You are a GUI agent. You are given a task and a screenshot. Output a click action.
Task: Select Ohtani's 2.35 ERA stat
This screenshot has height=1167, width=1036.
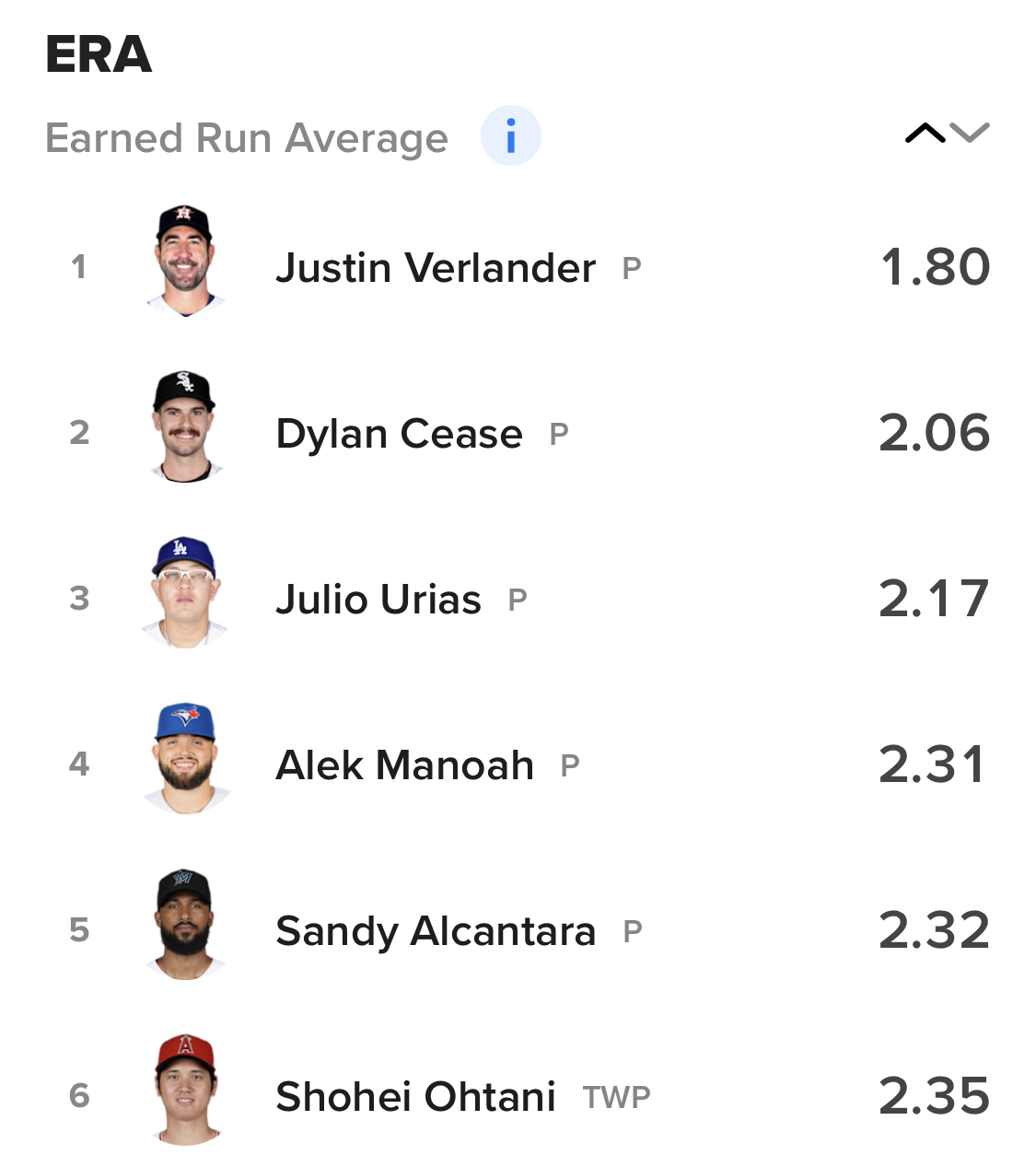coord(934,1096)
